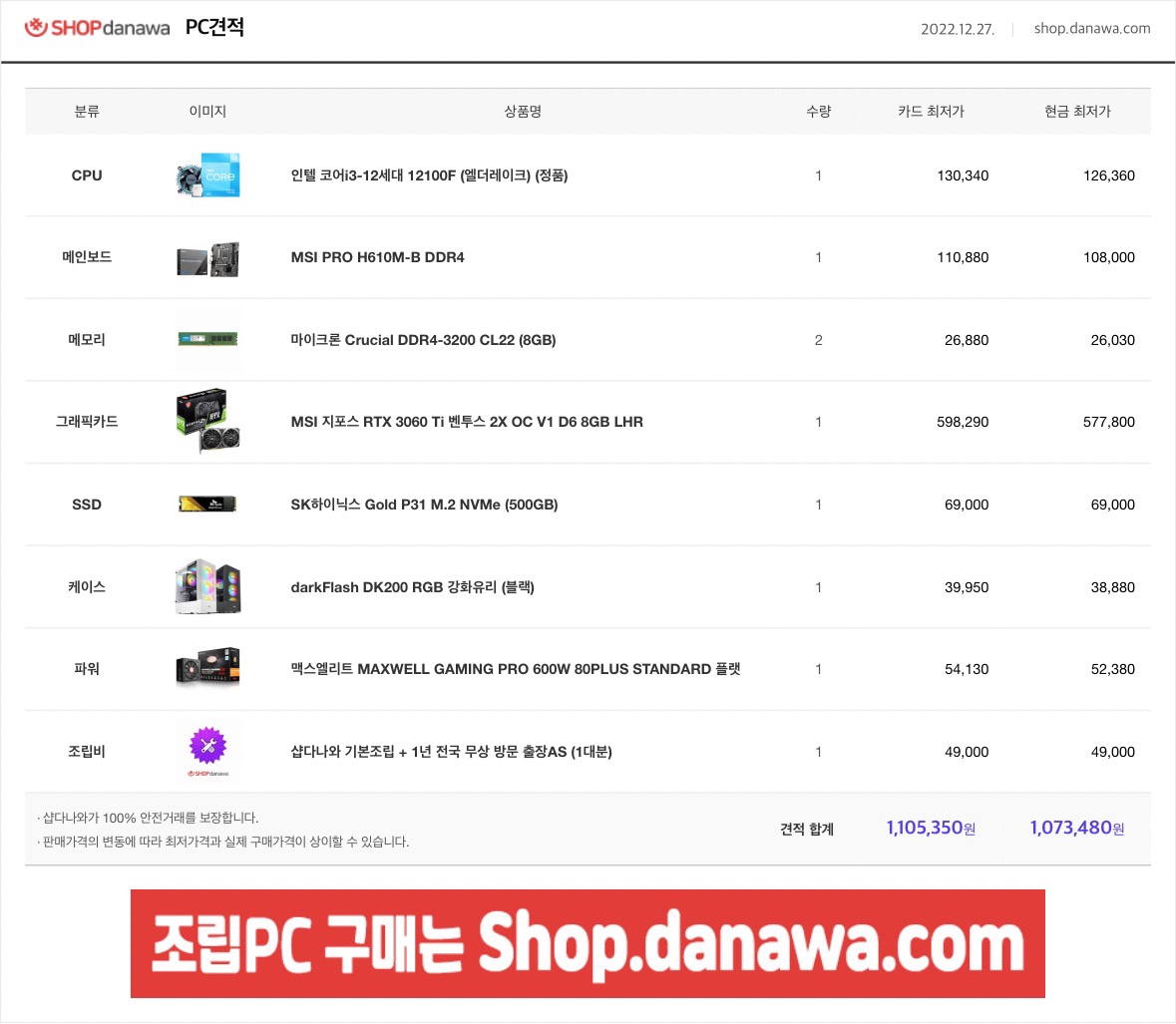Click the memory card price 26,880
Image resolution: width=1176 pixels, height=1024 pixels.
(966, 340)
